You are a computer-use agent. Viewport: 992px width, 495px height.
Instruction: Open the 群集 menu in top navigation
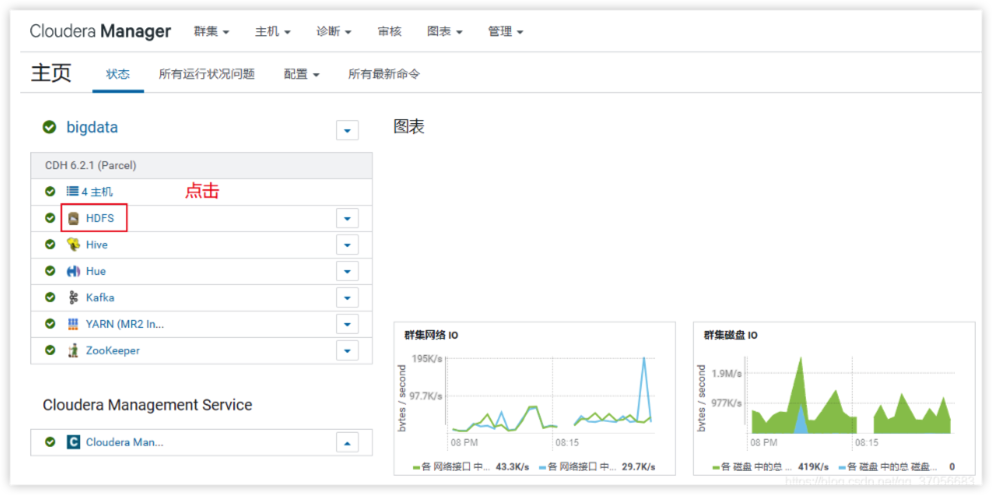211,32
